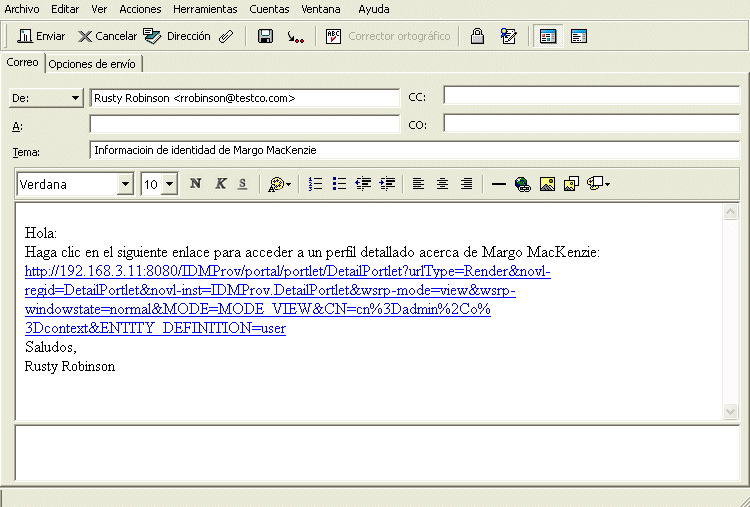The width and height of the screenshot is (750, 507).
Task: Open the Herramientas menu
Action: point(205,9)
